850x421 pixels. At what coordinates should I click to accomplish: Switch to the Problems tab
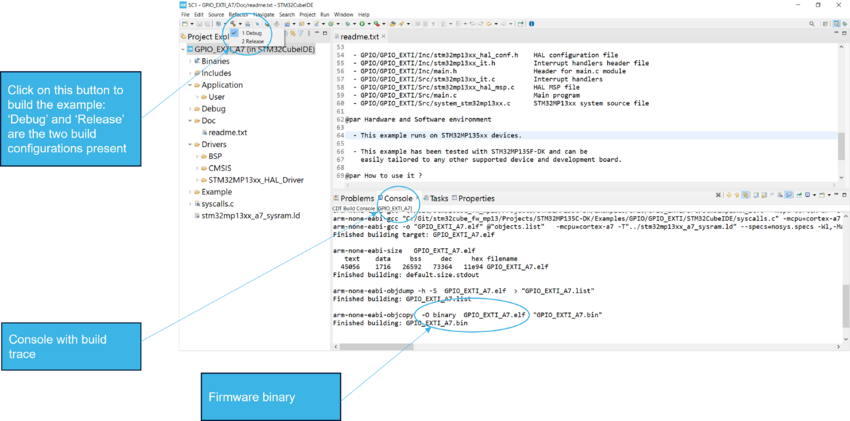coord(353,198)
